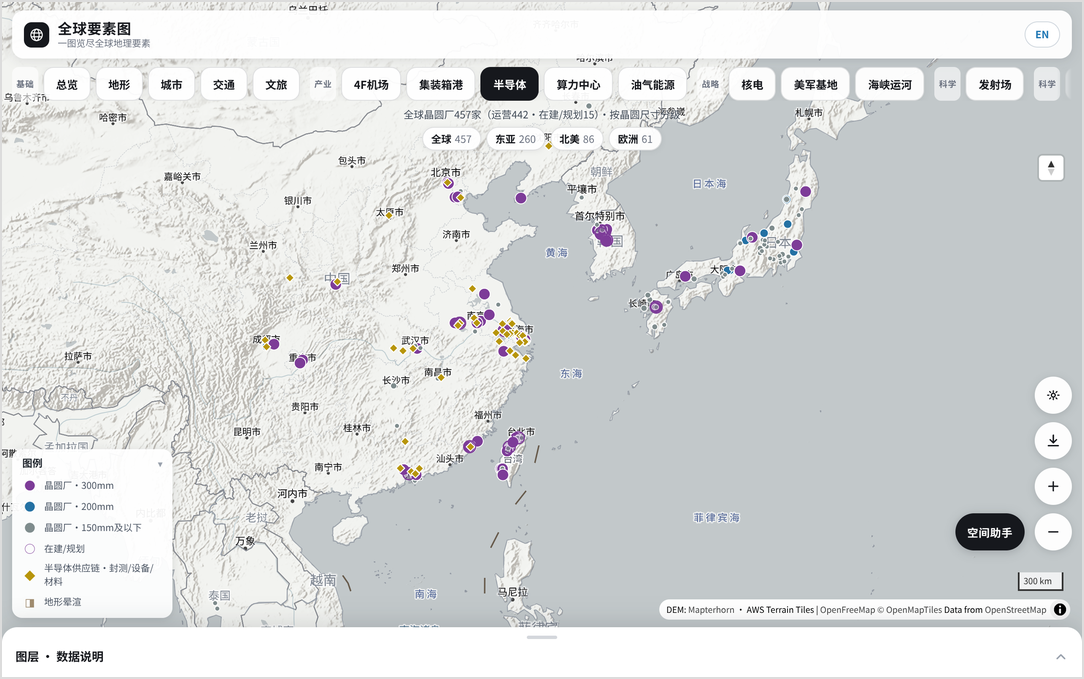This screenshot has height=679, width=1084.
Task: Reset map bearing with compass button
Action: point(1051,167)
